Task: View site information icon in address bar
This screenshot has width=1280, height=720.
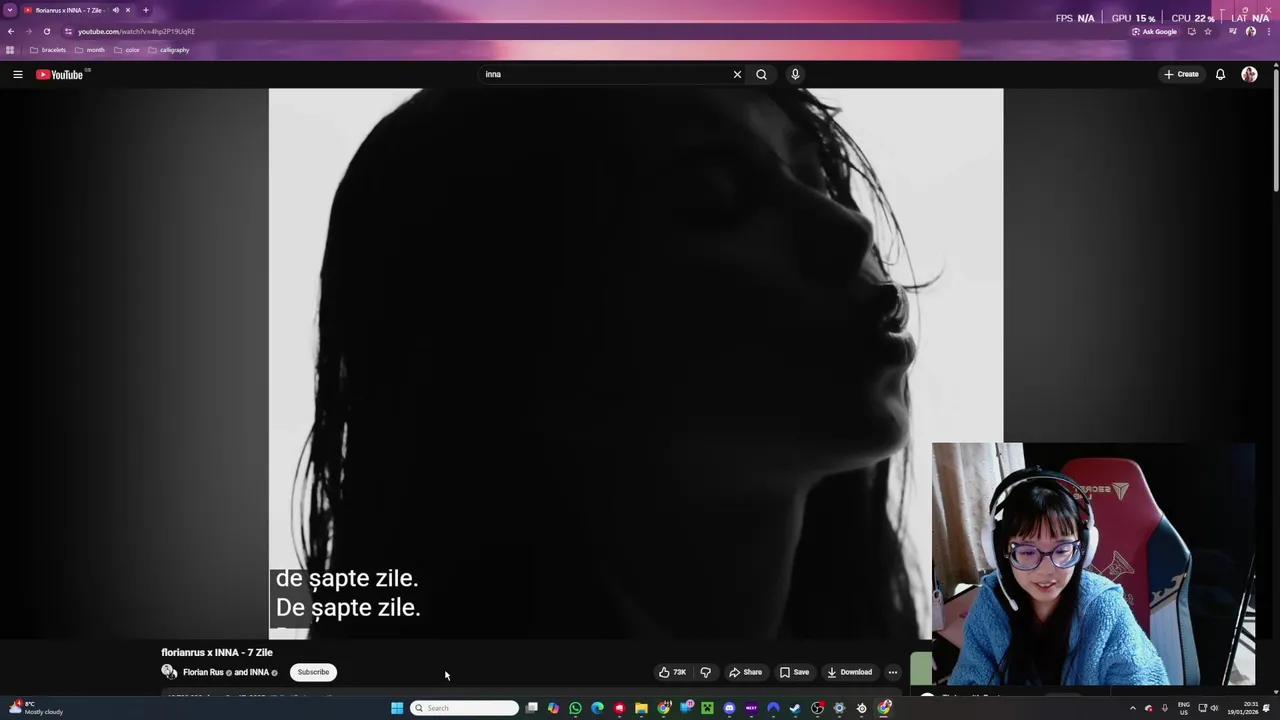Action: (x=68, y=31)
